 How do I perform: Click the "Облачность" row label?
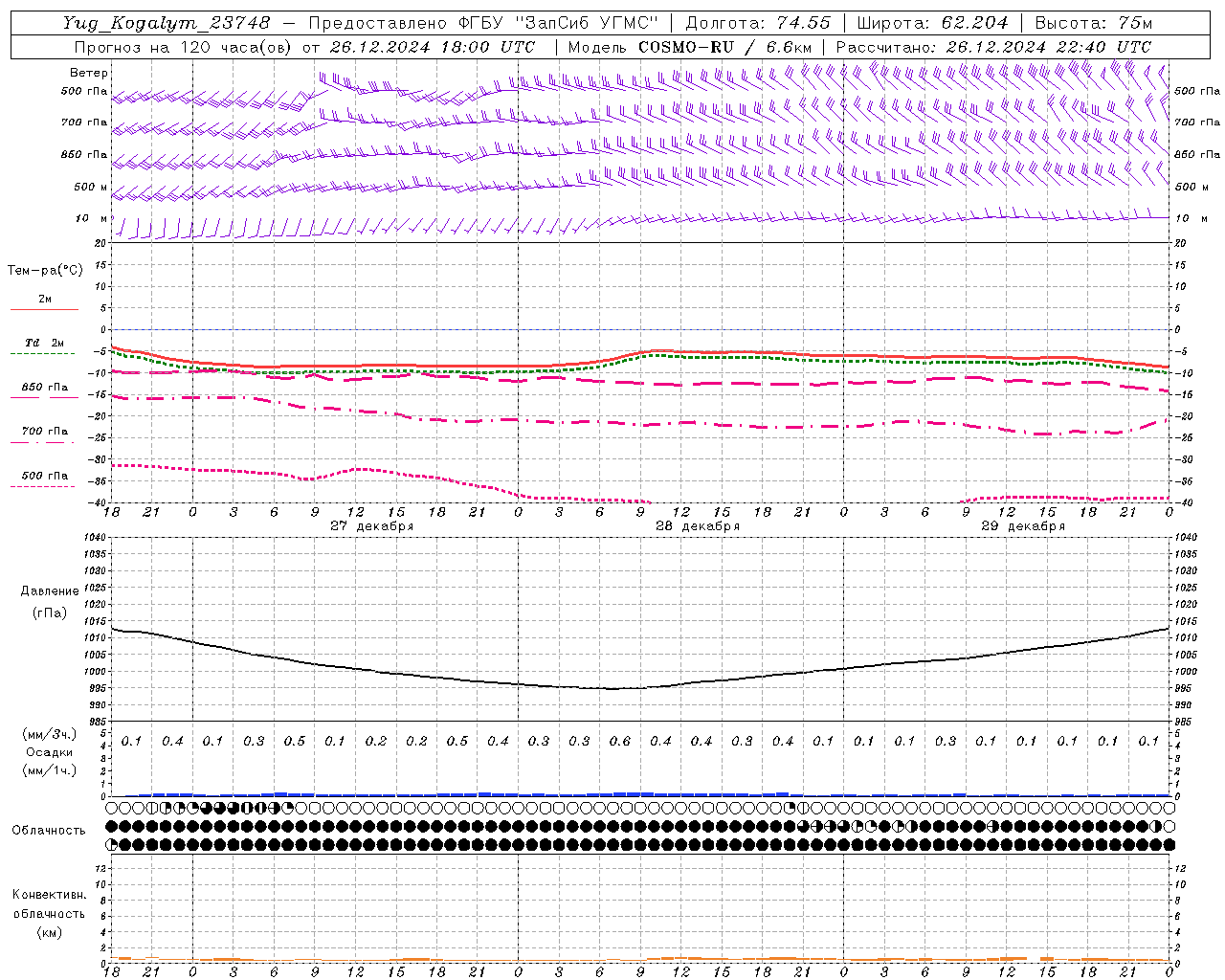tap(49, 831)
